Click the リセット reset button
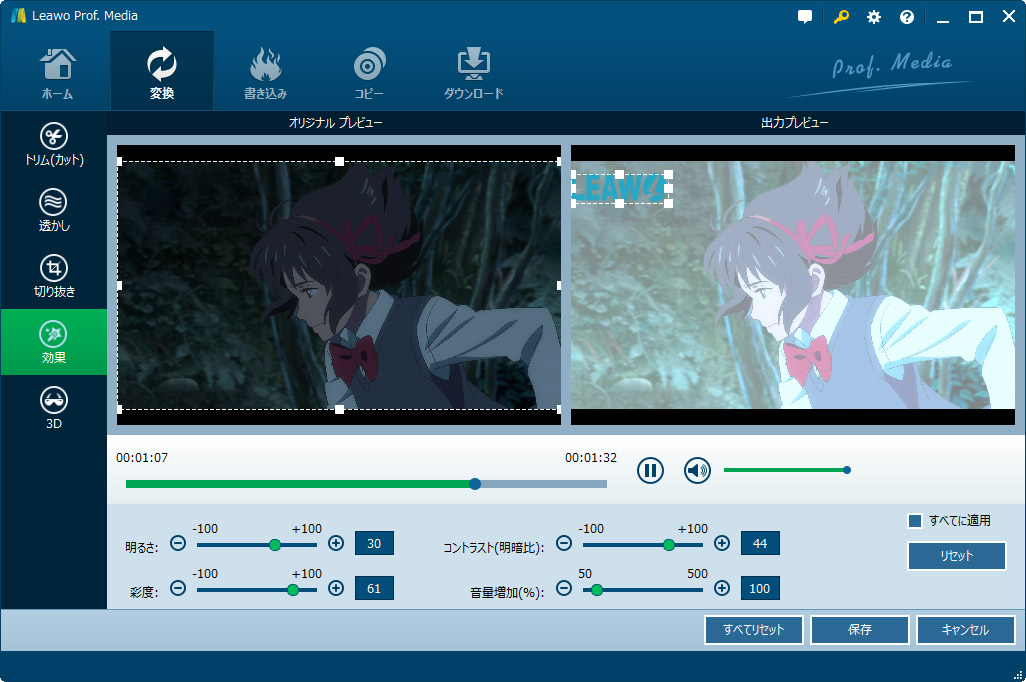The height and width of the screenshot is (682, 1026). 957,556
